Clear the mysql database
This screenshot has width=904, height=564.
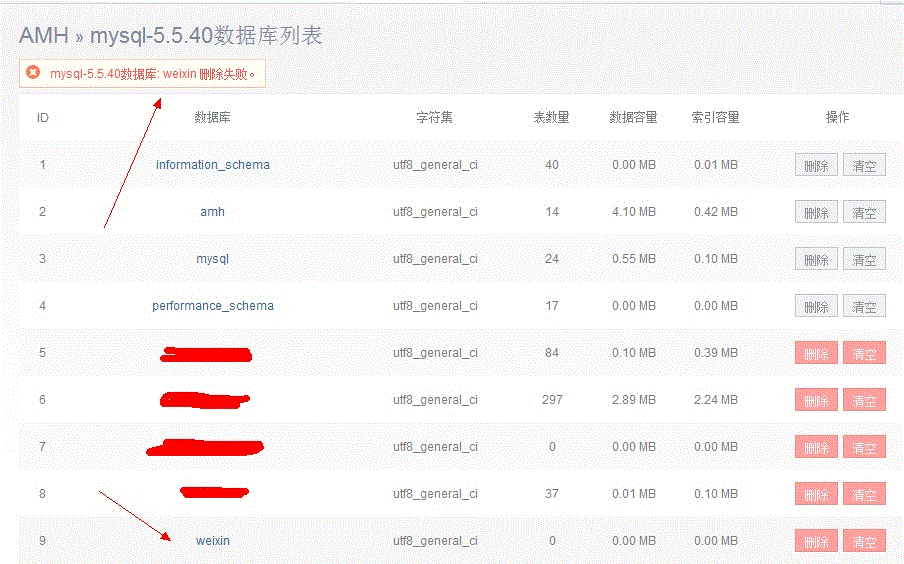[x=864, y=260]
